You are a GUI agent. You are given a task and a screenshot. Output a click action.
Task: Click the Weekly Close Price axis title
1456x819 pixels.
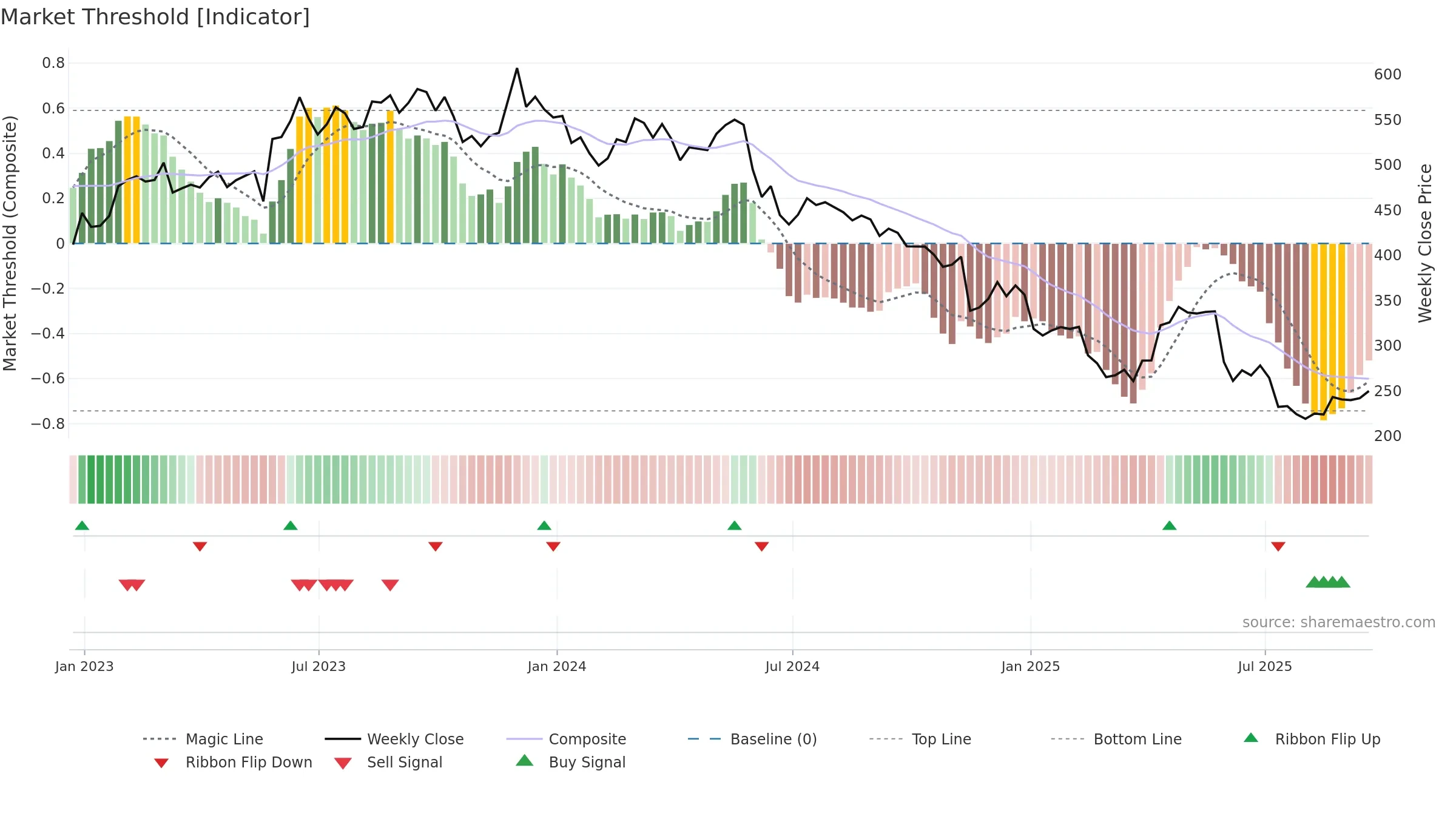click(1425, 243)
